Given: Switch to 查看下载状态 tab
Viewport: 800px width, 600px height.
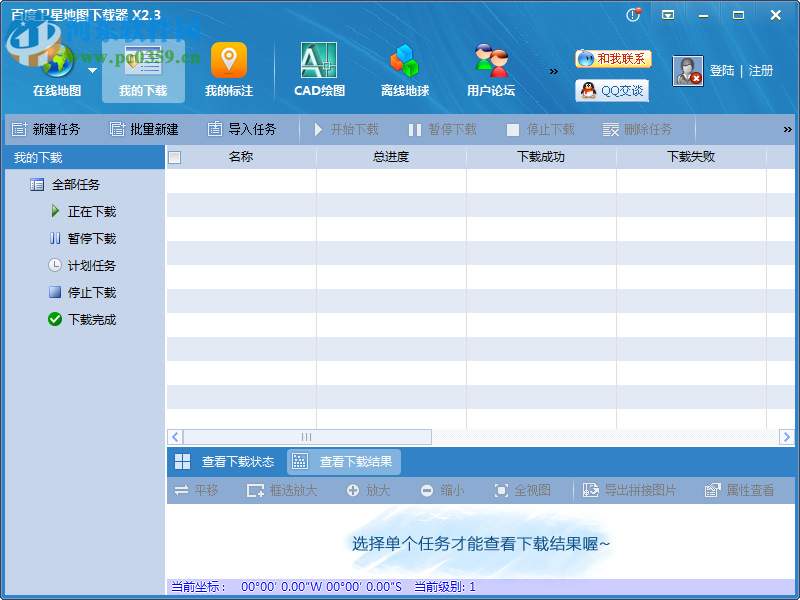Looking at the screenshot, I should point(225,462).
